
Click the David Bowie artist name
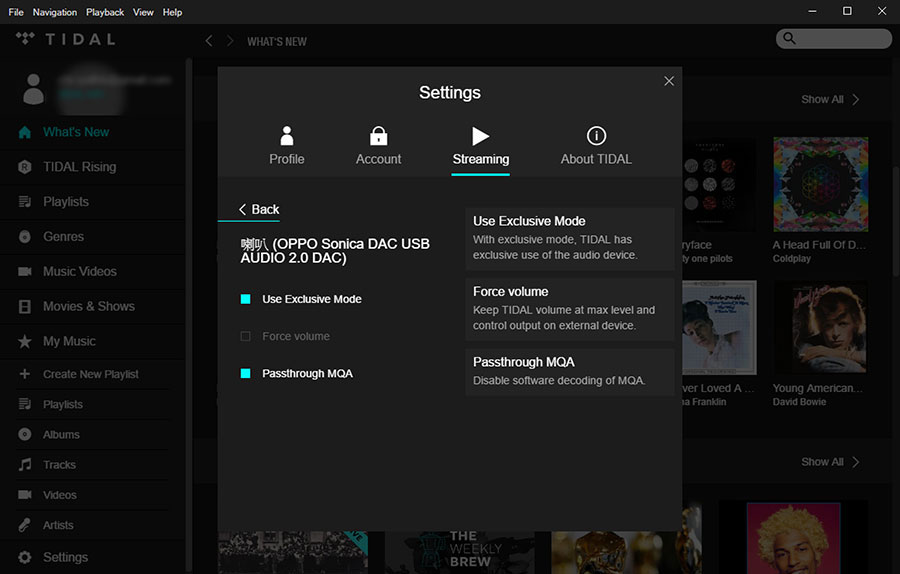(x=799, y=402)
